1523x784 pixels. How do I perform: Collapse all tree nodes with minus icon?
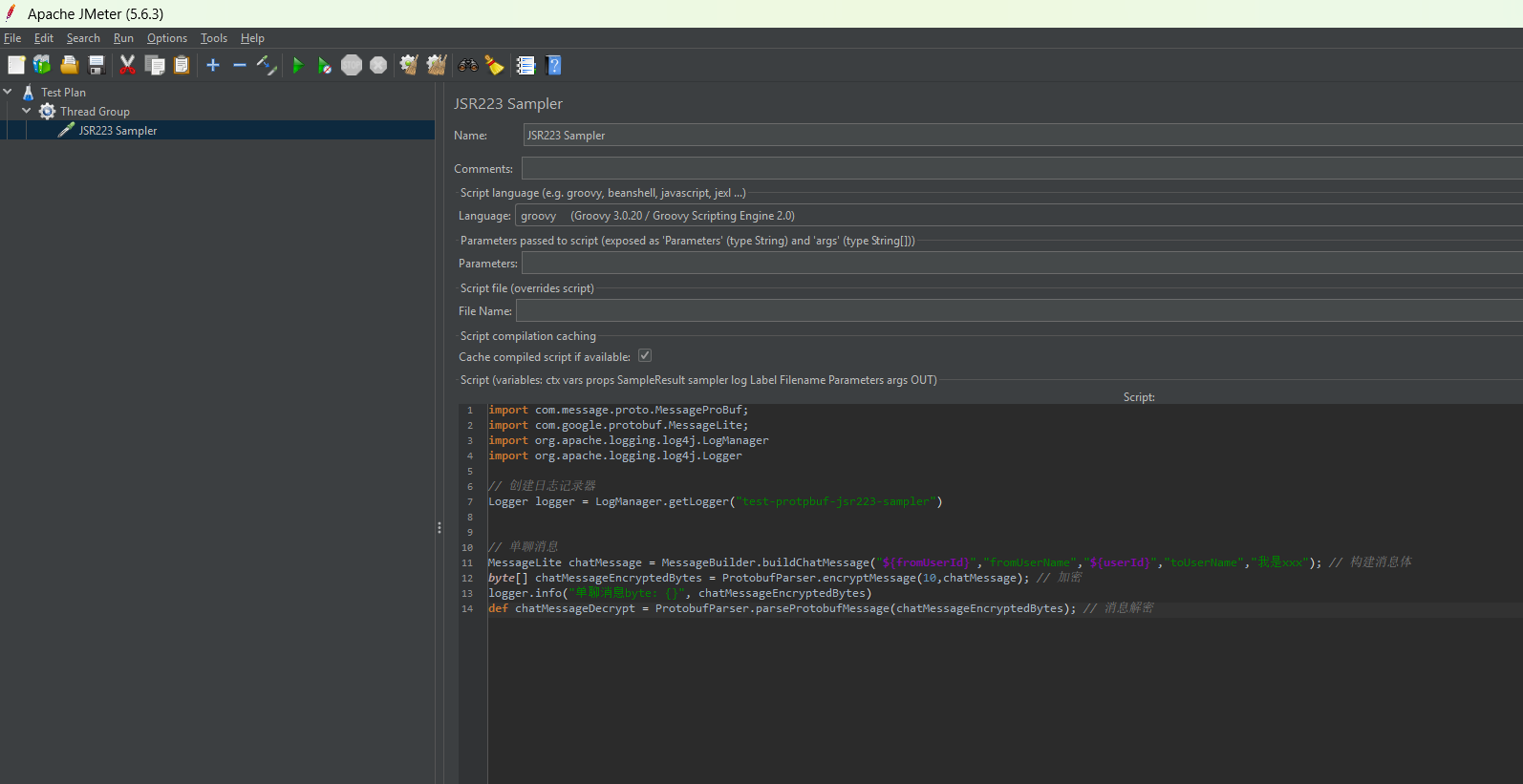point(240,65)
